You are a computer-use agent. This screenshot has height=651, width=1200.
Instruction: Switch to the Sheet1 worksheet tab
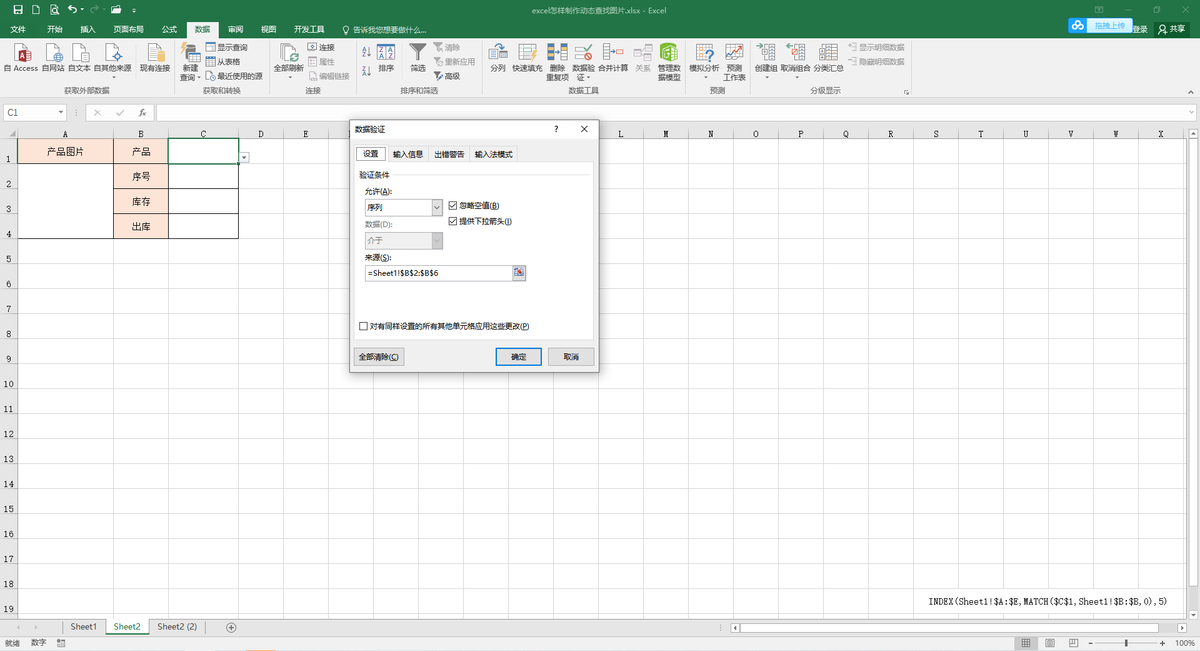point(84,627)
